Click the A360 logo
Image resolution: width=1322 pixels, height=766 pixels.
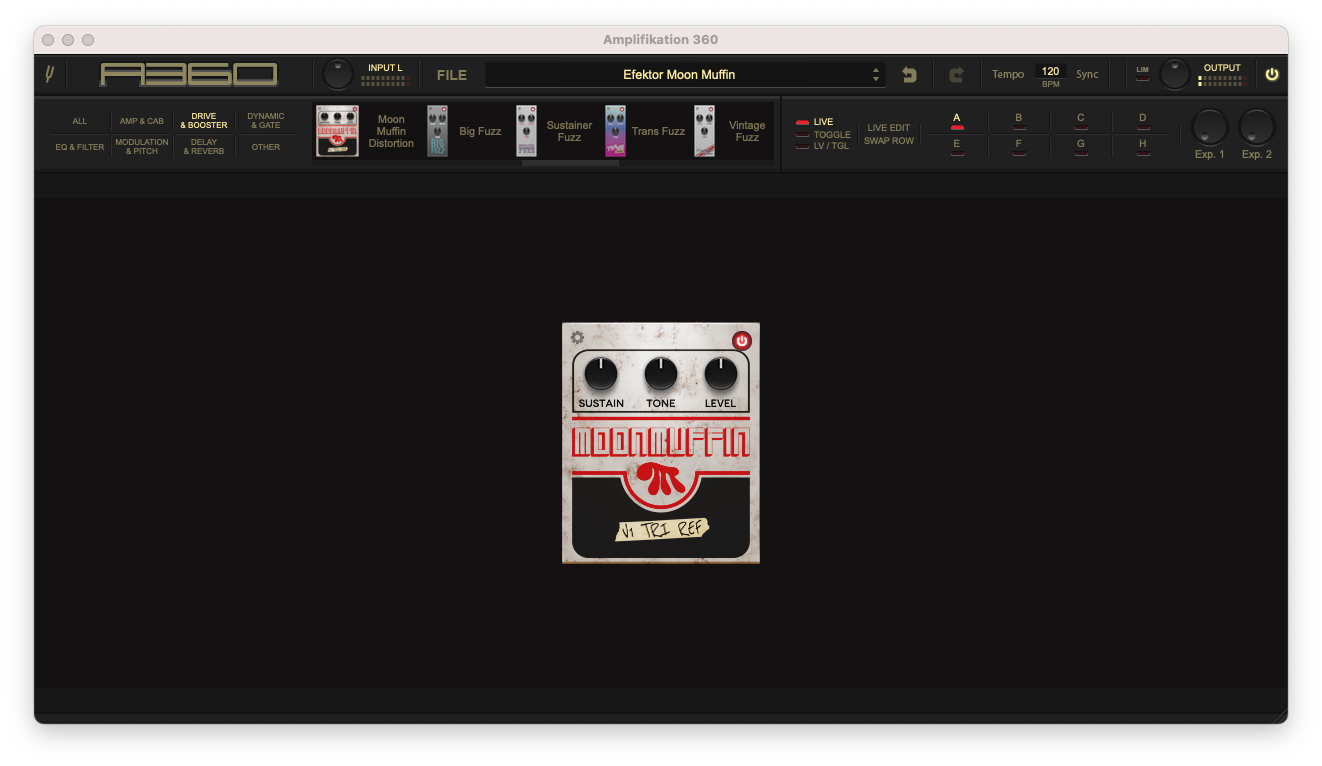[x=189, y=74]
